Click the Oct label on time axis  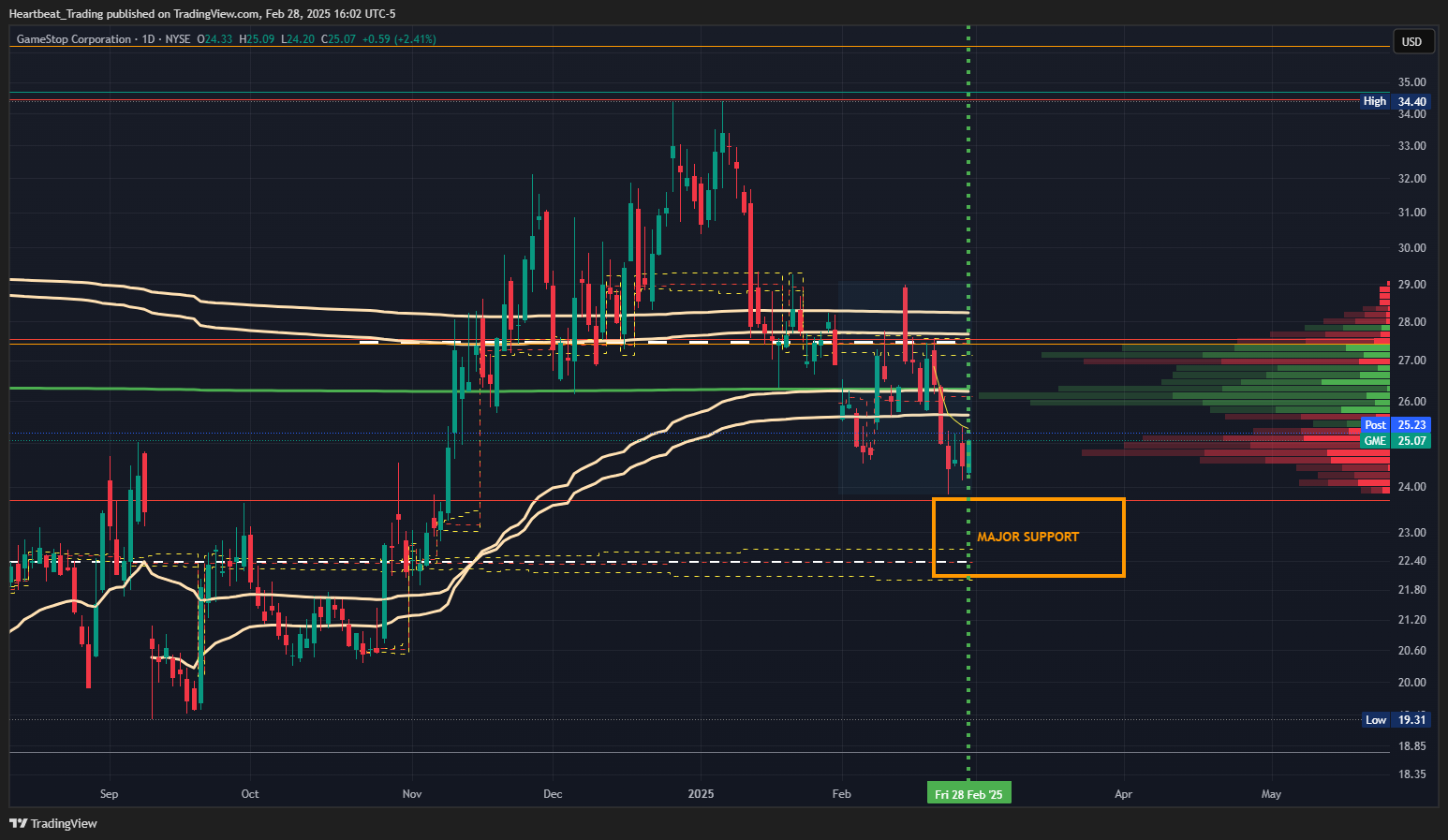click(x=250, y=794)
